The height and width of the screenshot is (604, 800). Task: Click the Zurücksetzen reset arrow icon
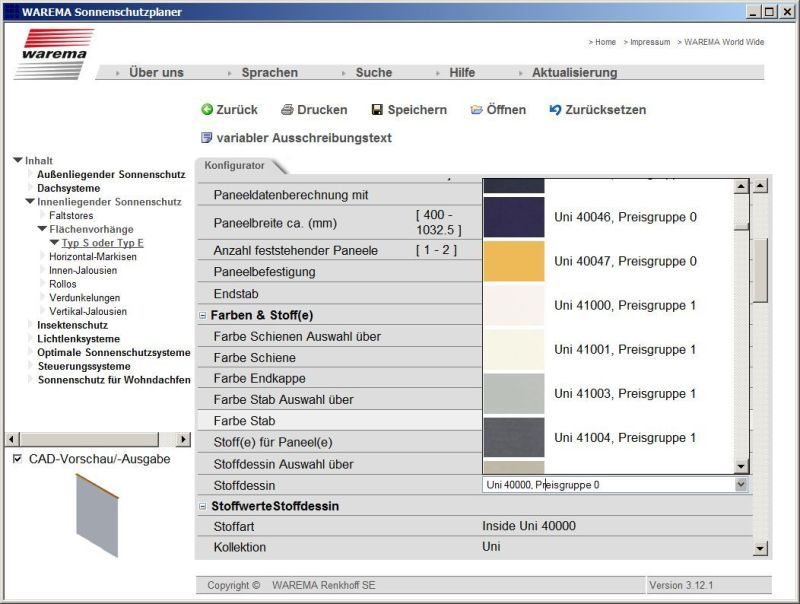pyautogui.click(x=555, y=110)
